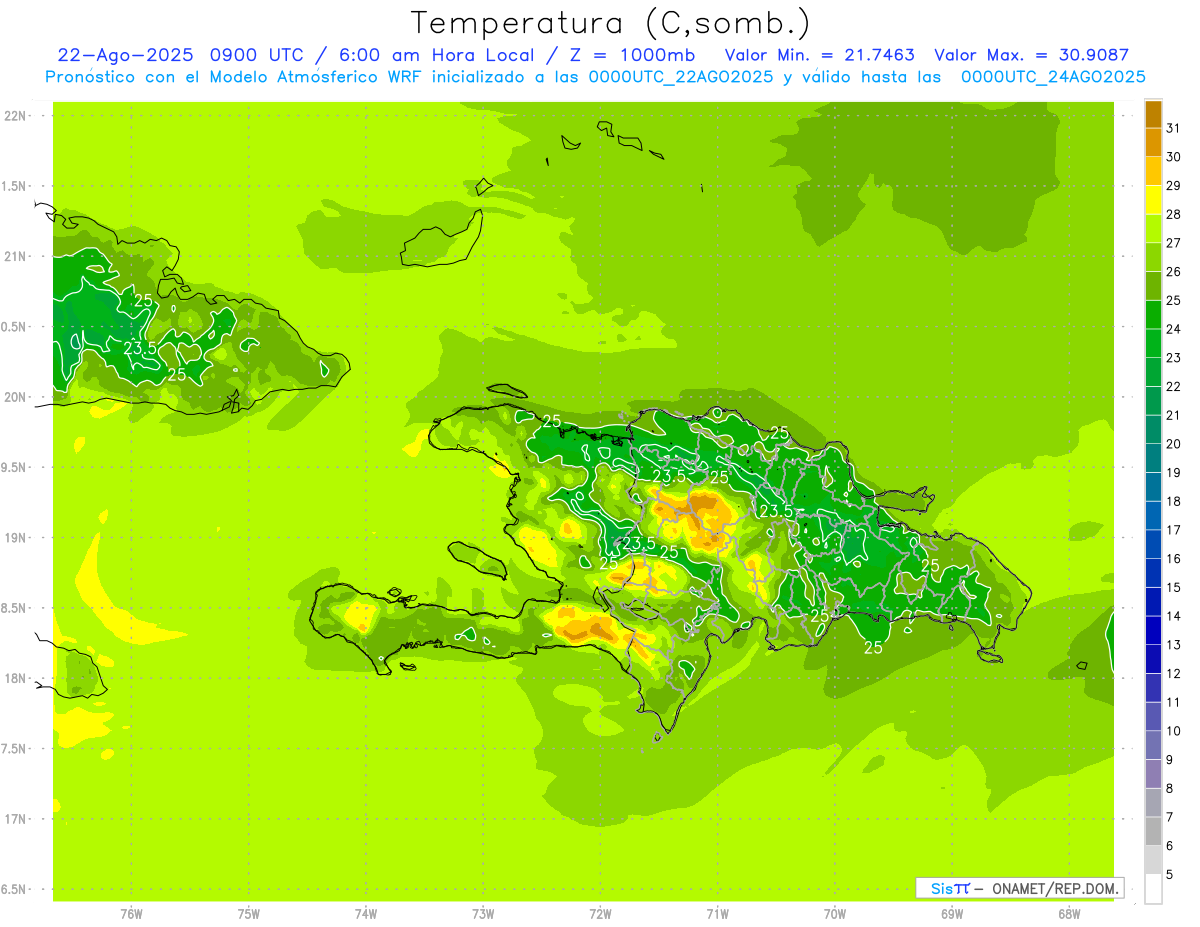Viewport: 1200px width, 927px height.
Task: Click the "20N" latitude axis label
Action: click(14, 397)
